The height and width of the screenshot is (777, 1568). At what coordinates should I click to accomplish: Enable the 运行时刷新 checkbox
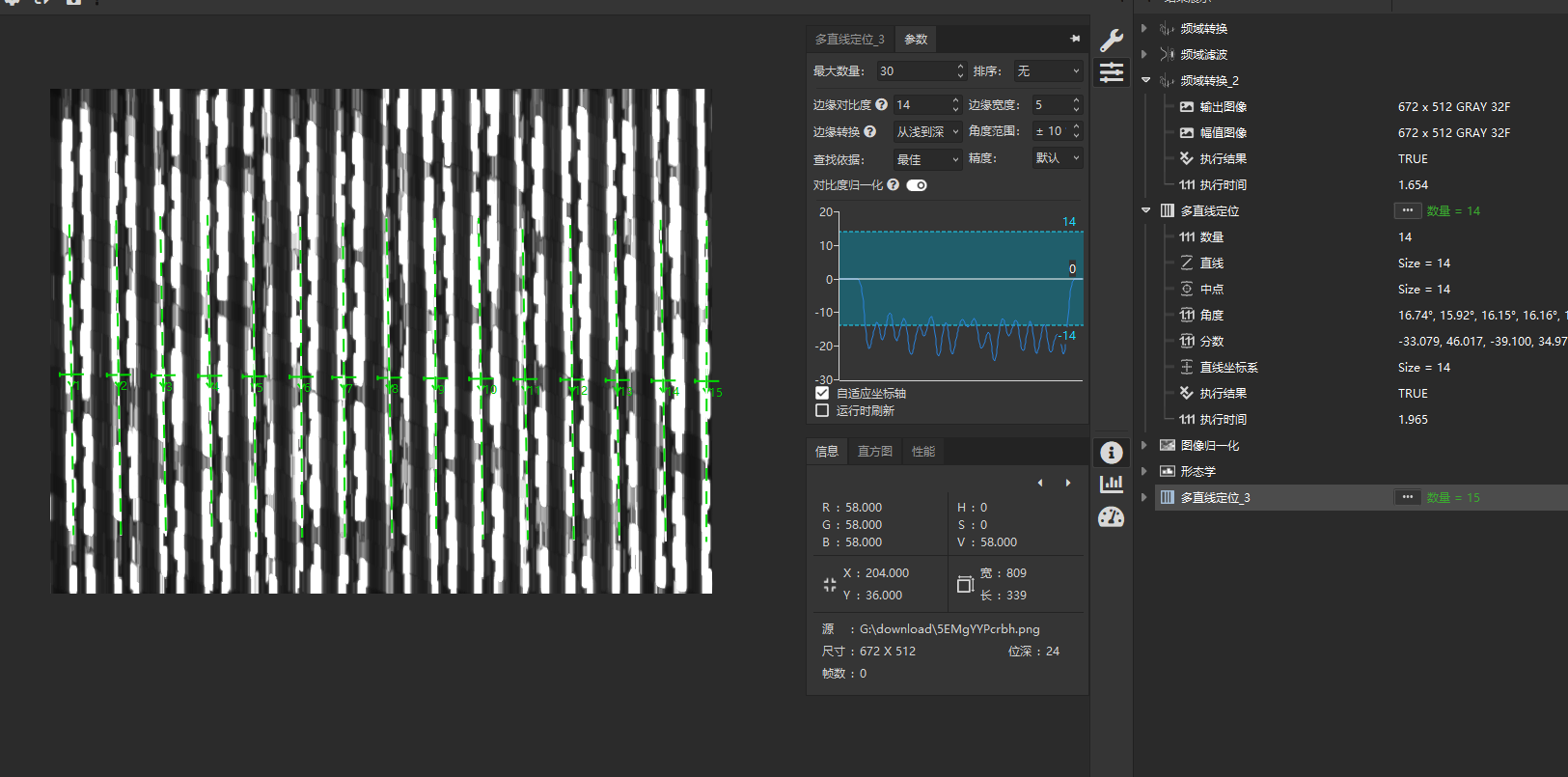coord(822,410)
